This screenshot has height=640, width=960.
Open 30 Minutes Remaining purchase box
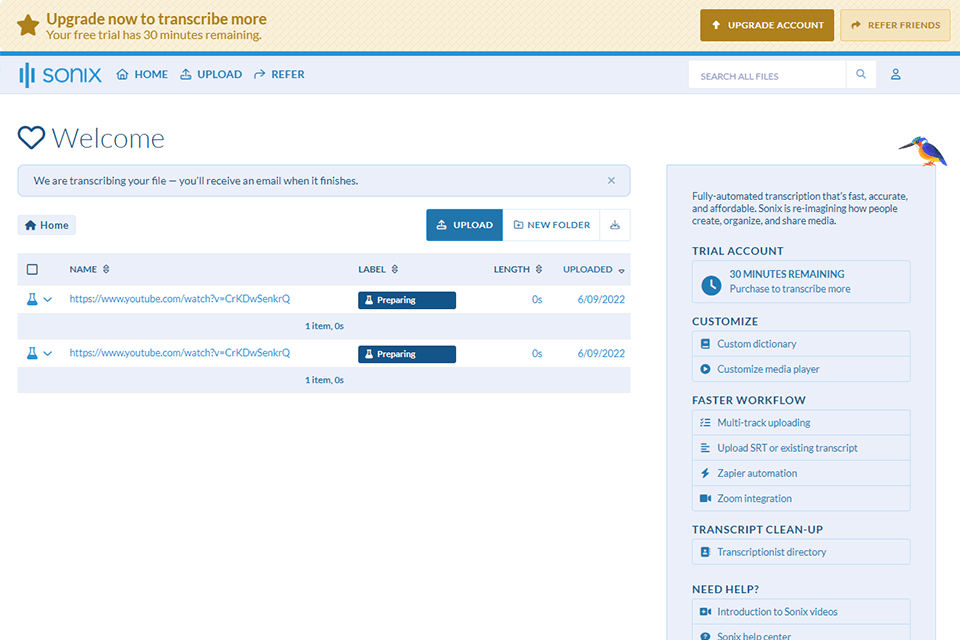tap(801, 282)
